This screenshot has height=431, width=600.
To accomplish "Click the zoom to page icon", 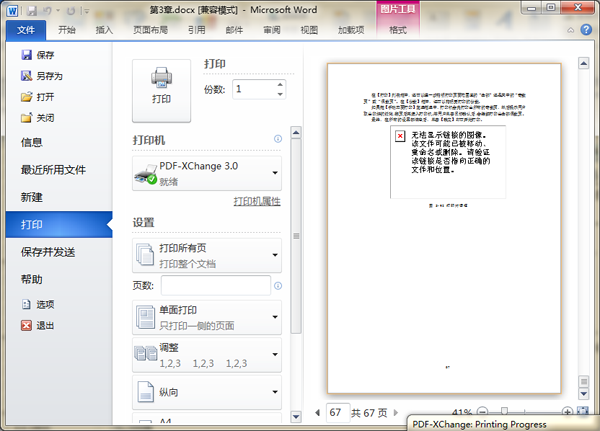I will (582, 412).
